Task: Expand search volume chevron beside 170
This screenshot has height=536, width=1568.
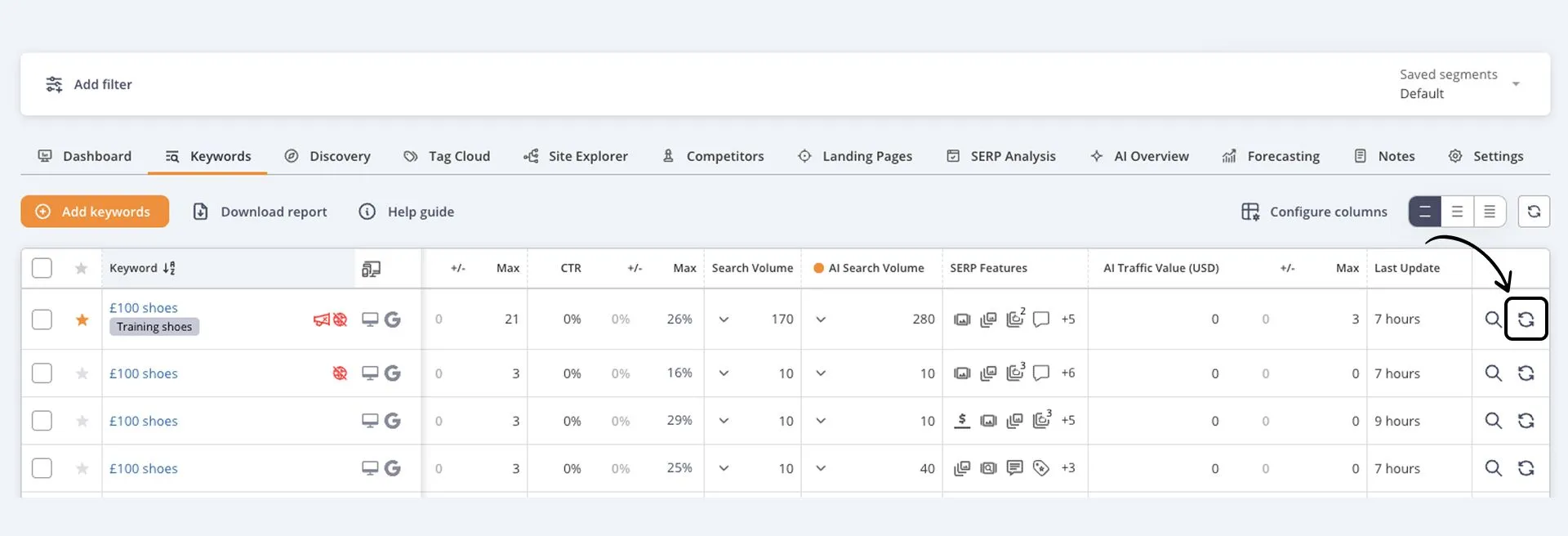Action: pos(724,319)
